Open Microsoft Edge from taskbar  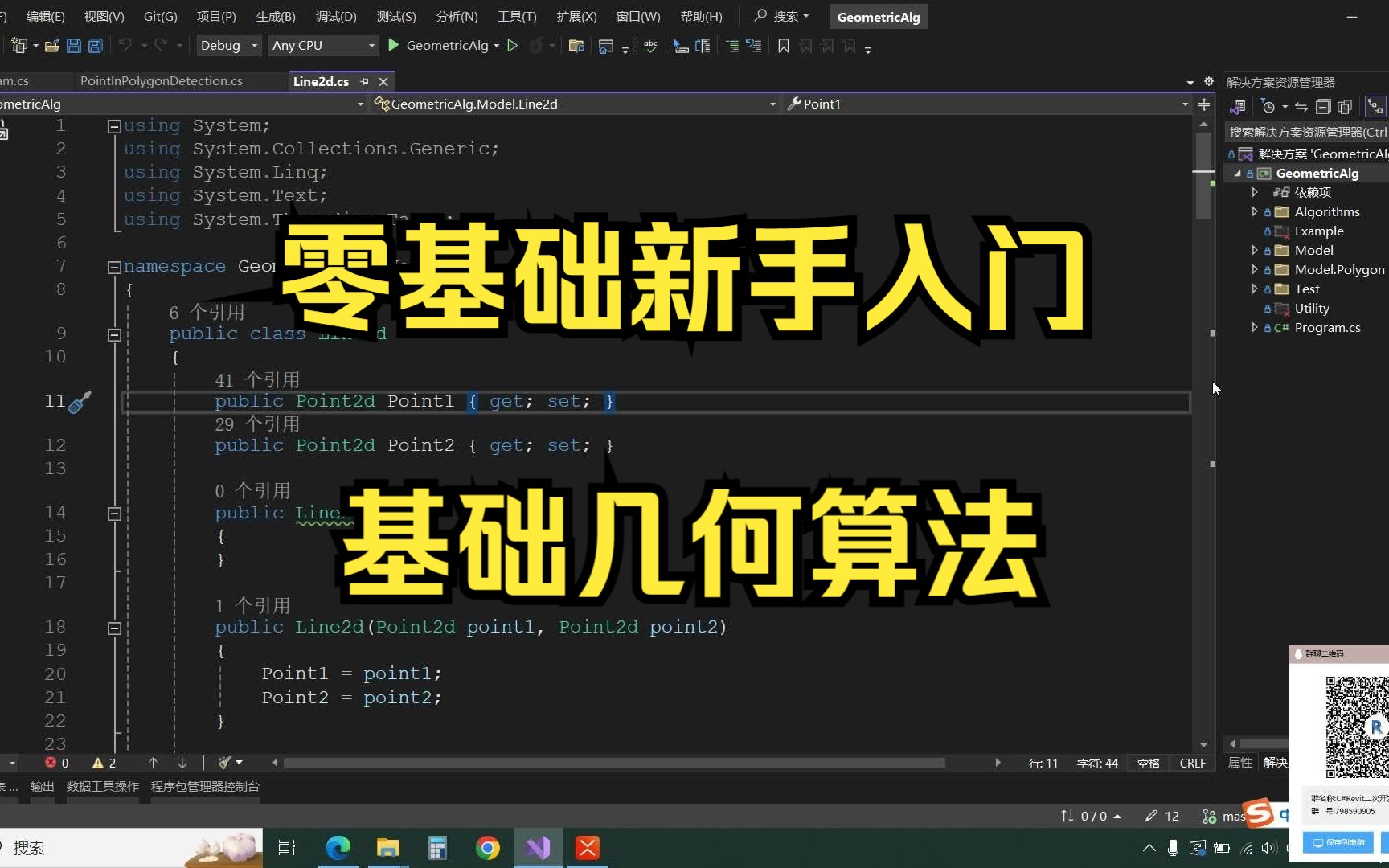[338, 848]
